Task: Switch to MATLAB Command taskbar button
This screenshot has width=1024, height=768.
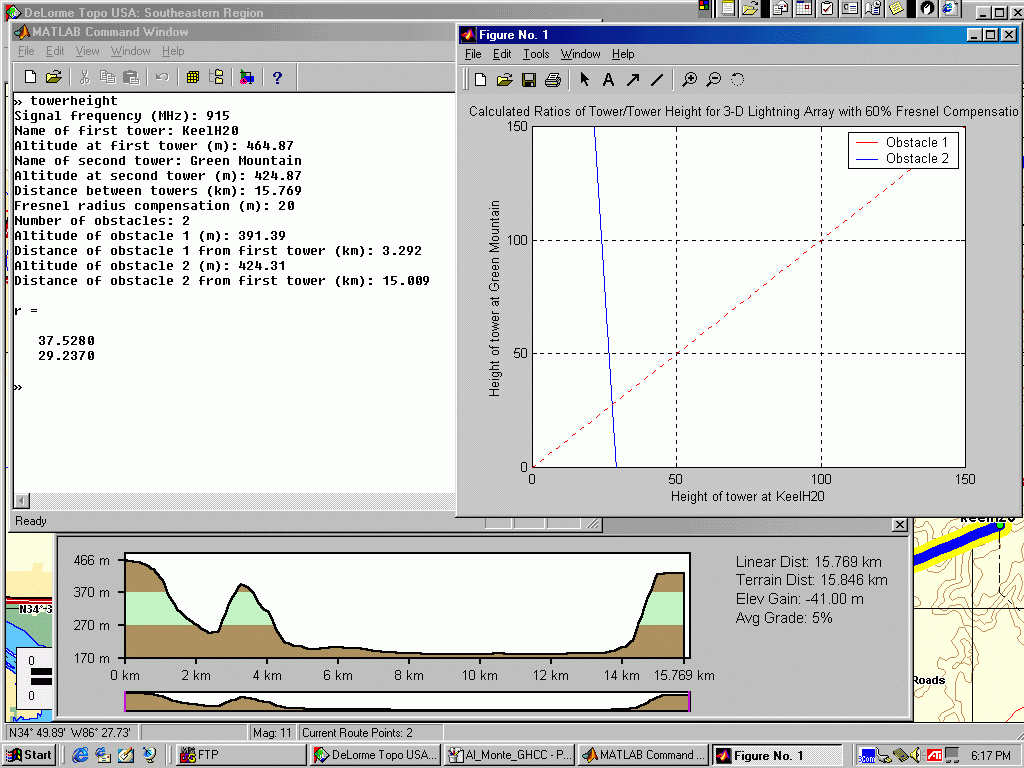Action: click(x=643, y=755)
